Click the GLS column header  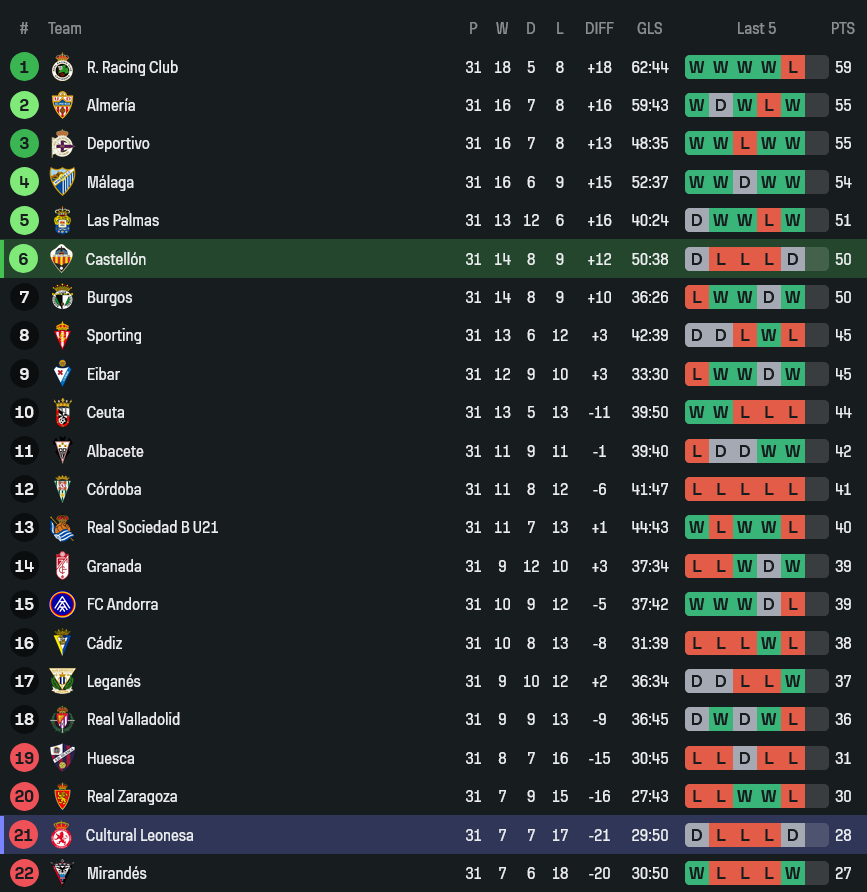(650, 28)
